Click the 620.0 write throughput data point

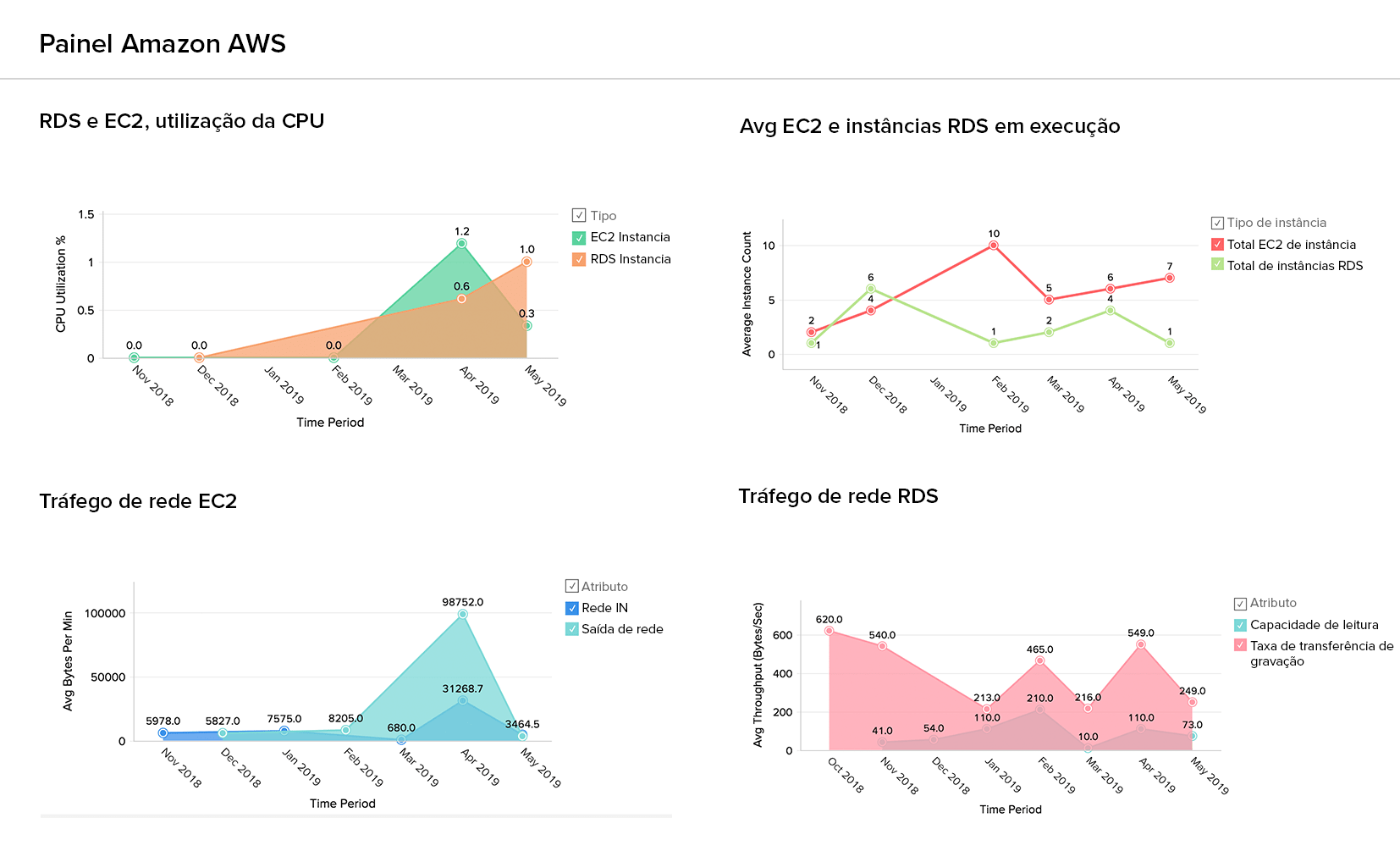829,631
